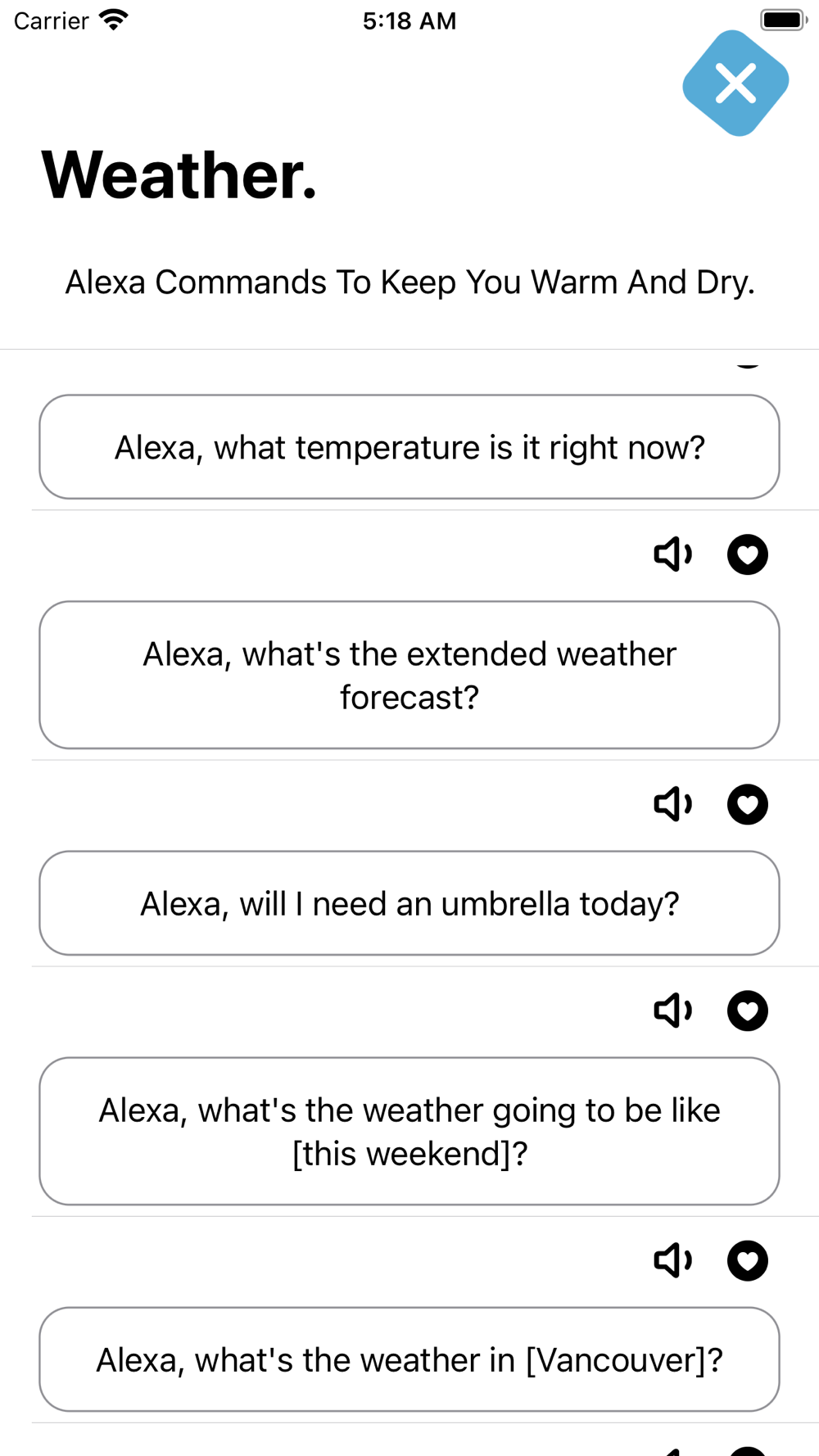Play audio for weekend weather command
819x1456 pixels.
pyautogui.click(x=672, y=1011)
